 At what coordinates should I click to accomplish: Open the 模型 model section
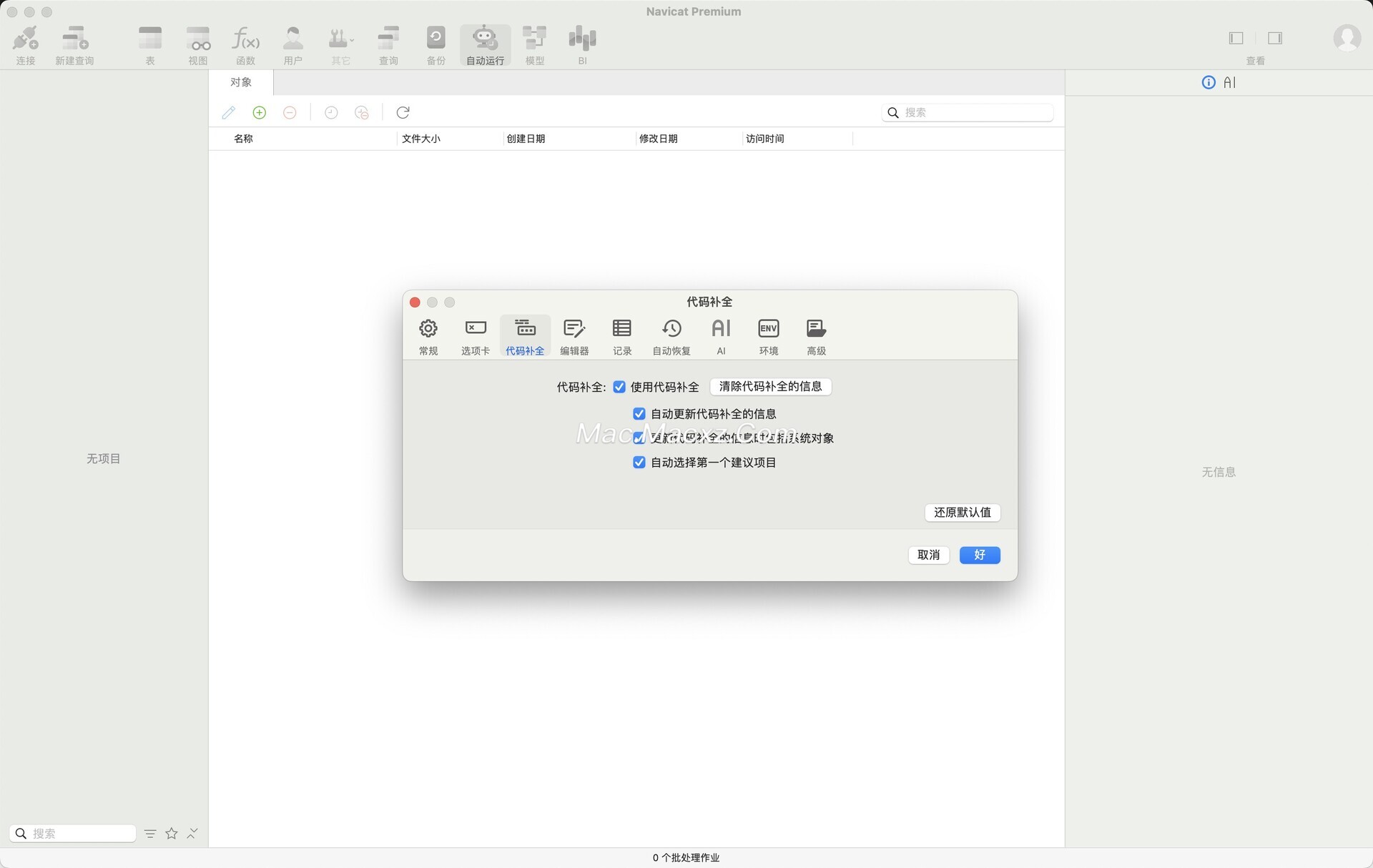[x=534, y=45]
